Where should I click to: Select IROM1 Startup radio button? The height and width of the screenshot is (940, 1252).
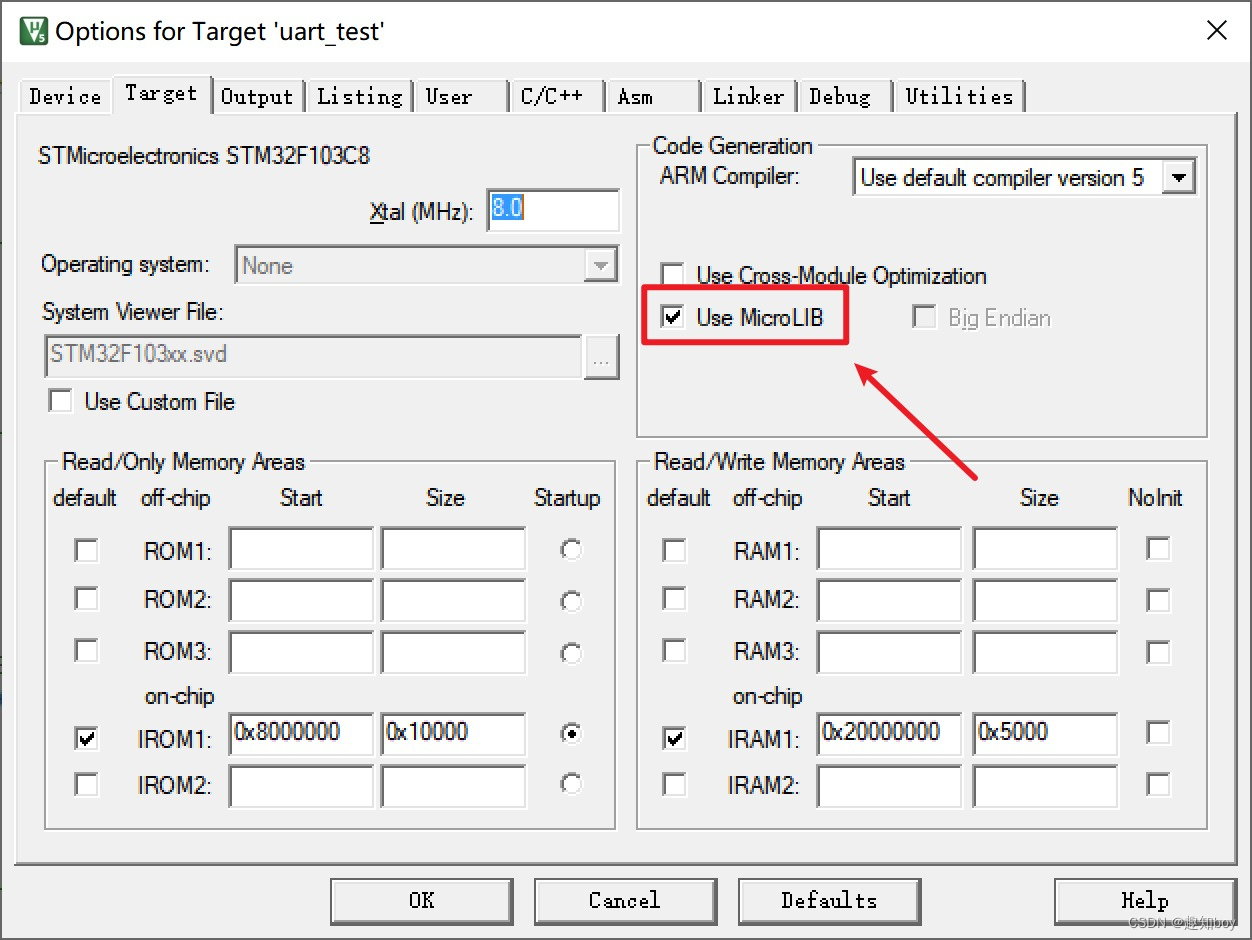tap(571, 734)
